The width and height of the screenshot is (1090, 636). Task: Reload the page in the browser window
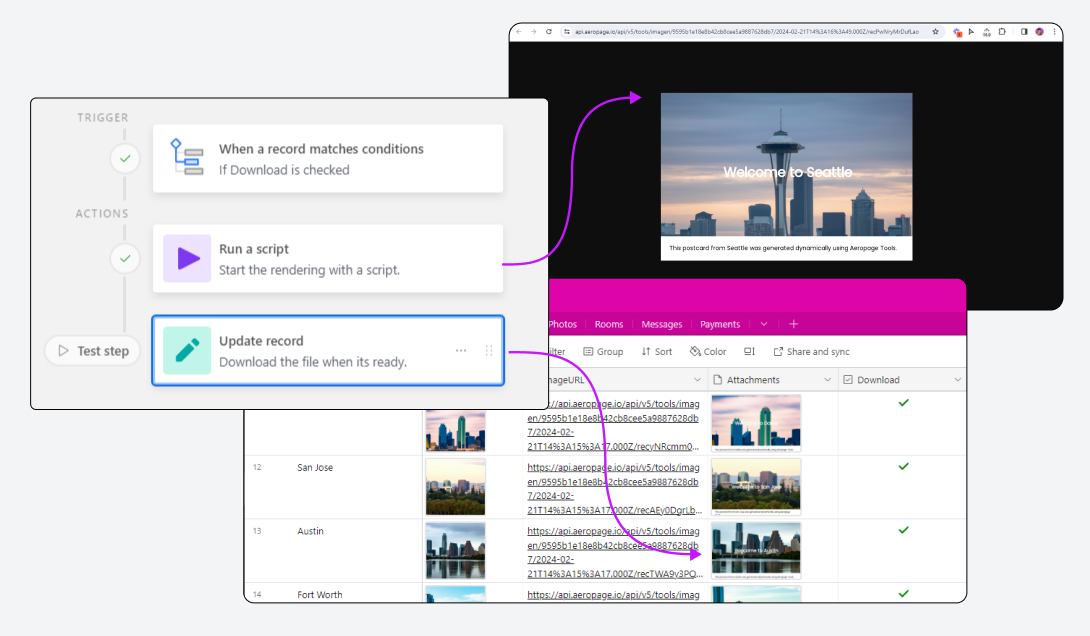(548, 32)
